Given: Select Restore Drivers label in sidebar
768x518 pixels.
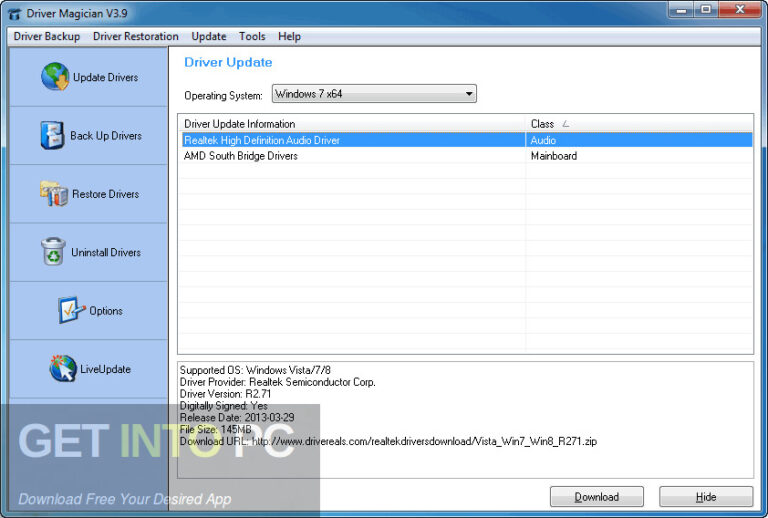Looking at the screenshot, I should pos(105,194).
